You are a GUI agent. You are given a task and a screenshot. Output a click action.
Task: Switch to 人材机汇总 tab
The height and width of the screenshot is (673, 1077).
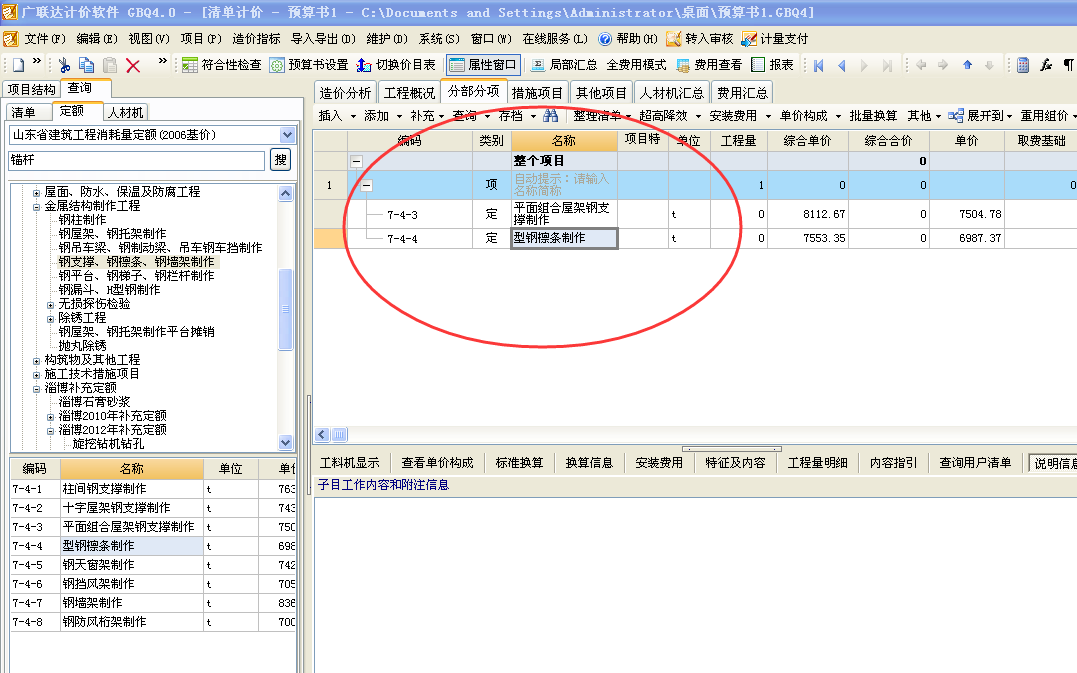pyautogui.click(x=672, y=93)
